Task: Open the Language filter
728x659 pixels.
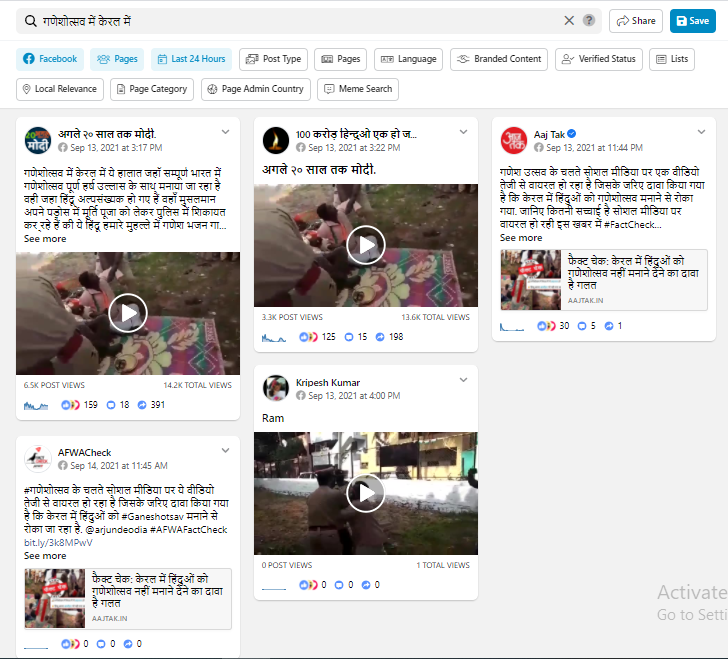Action: coord(409,59)
